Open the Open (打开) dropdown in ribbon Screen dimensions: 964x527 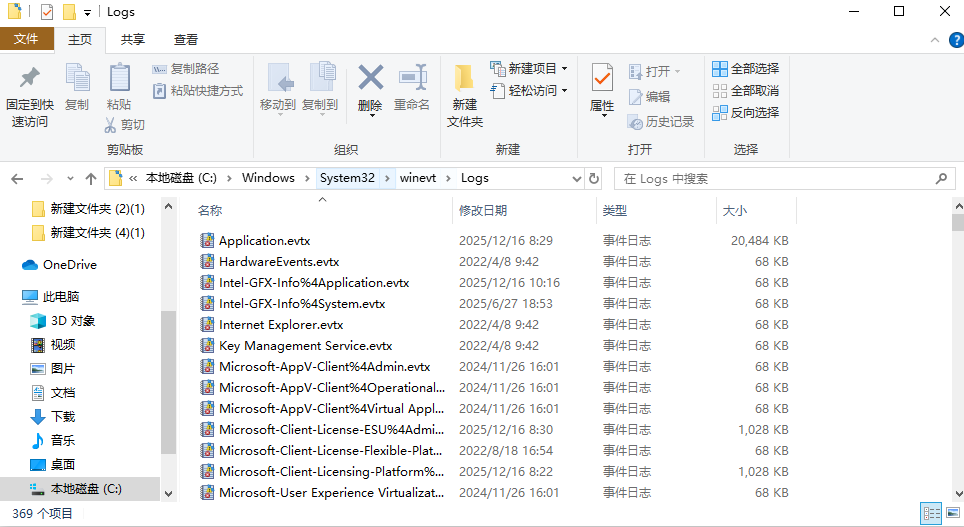(x=678, y=72)
